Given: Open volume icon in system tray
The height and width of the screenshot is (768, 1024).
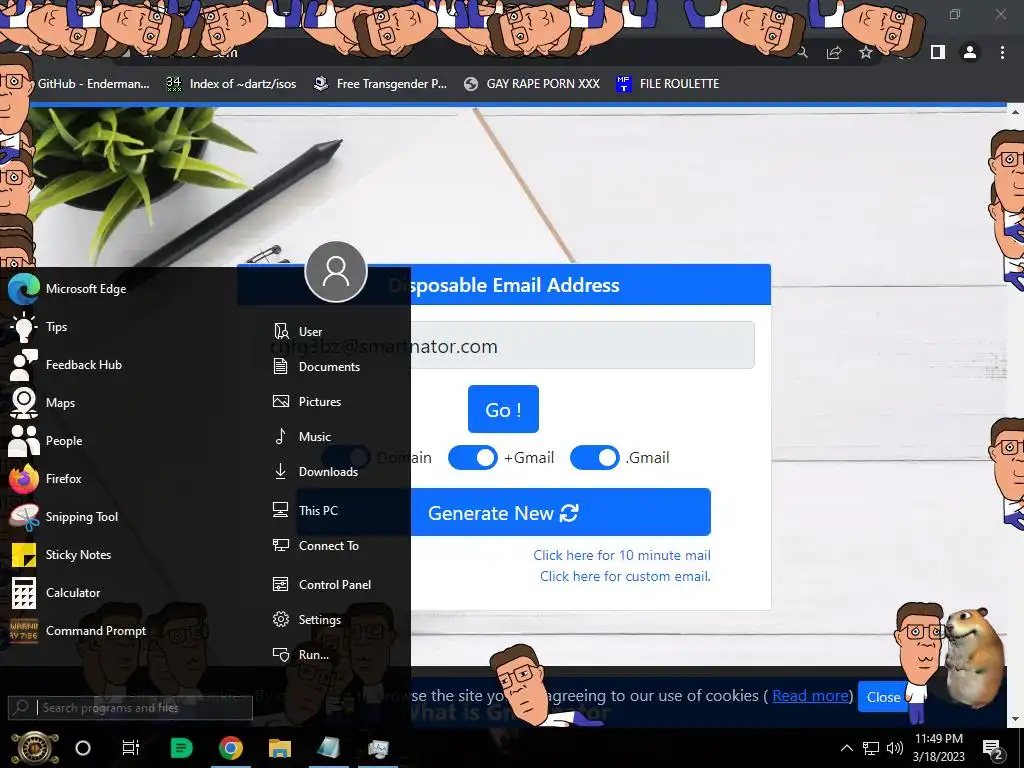Looking at the screenshot, I should (895, 748).
